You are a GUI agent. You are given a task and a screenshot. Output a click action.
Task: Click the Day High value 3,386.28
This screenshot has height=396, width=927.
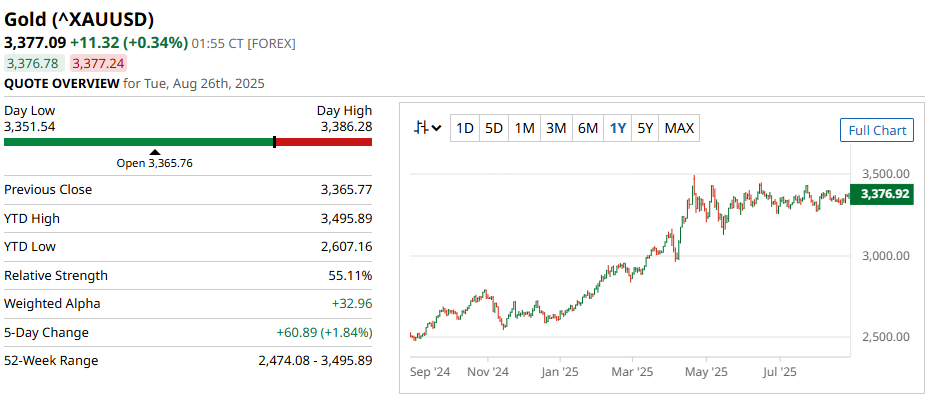click(x=346, y=126)
